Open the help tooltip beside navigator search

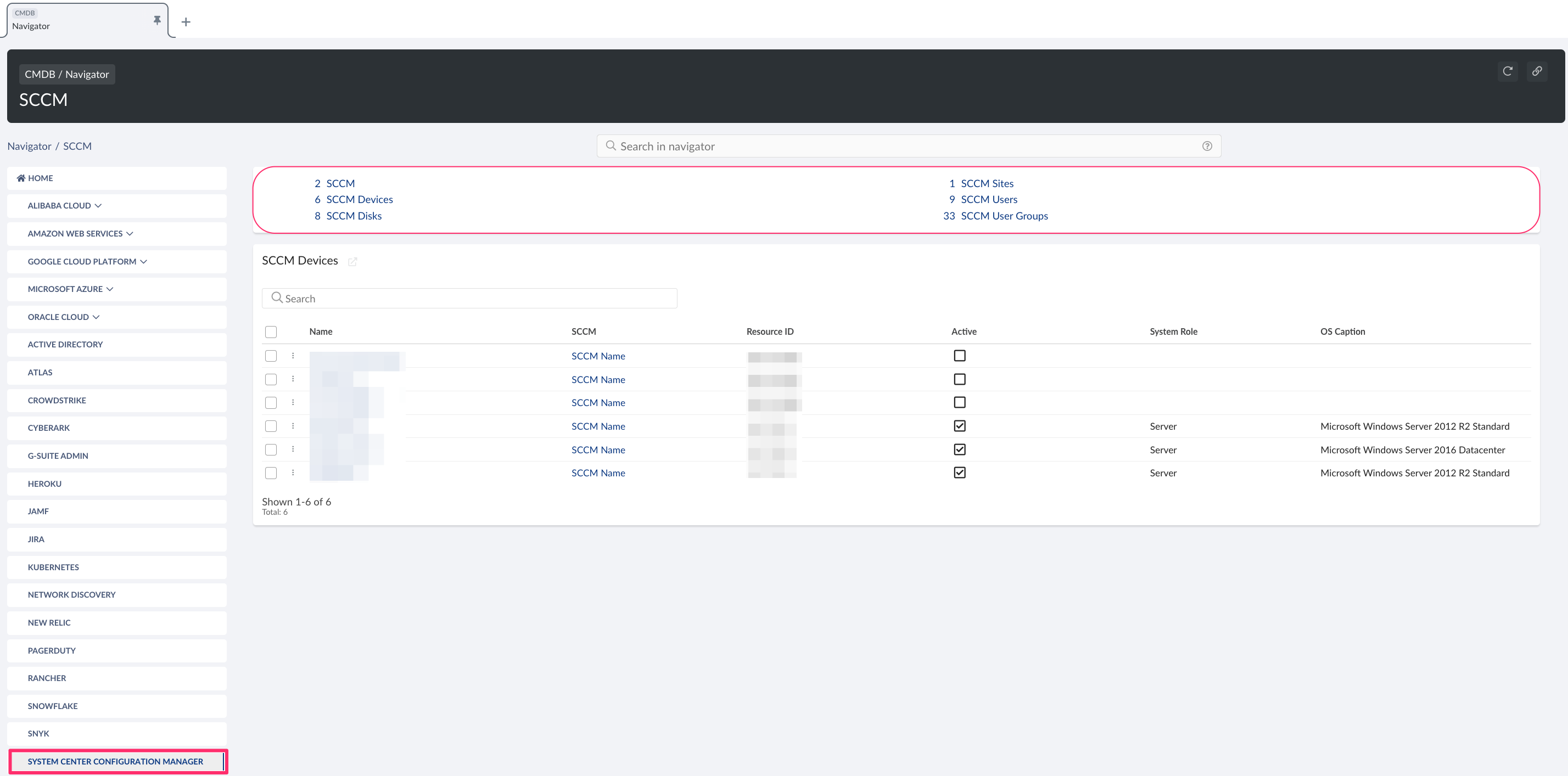pyautogui.click(x=1208, y=146)
